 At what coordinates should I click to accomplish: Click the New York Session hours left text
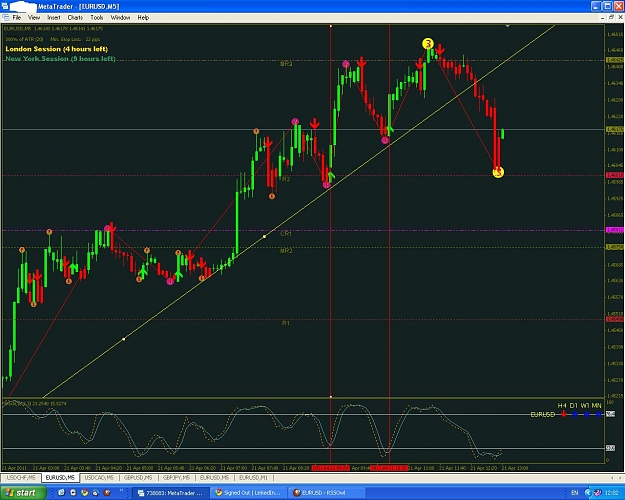point(60,59)
